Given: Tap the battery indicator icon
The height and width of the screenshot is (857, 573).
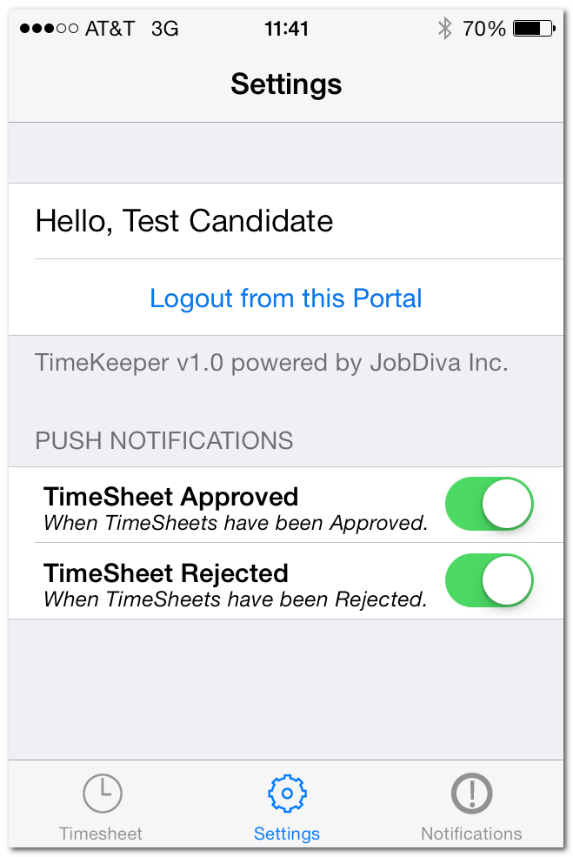Looking at the screenshot, I should click(534, 28).
